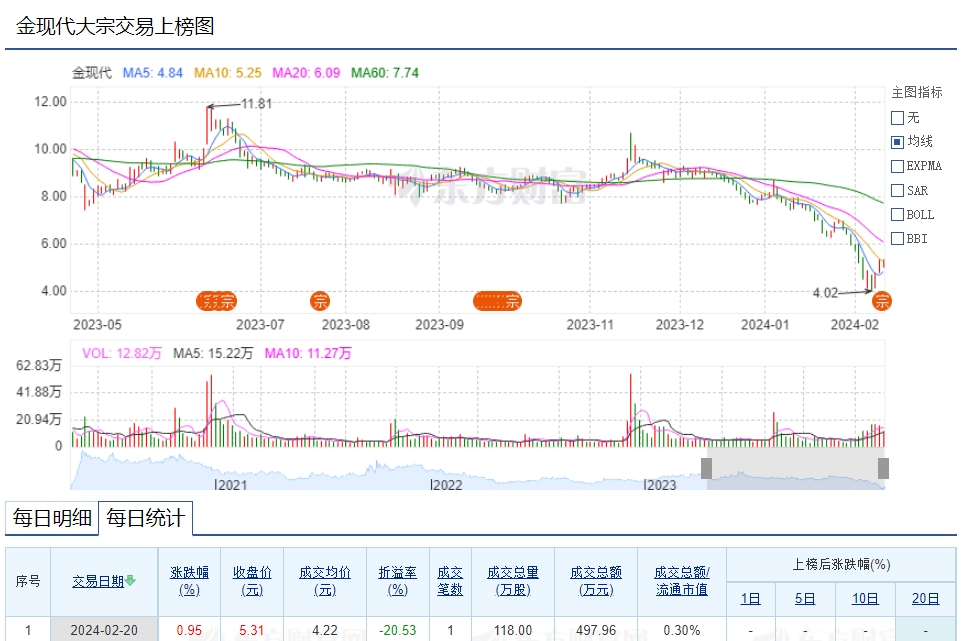Enable the EXPMA indicator checkbox
Image resolution: width=962 pixels, height=641 pixels.
tap(897, 166)
